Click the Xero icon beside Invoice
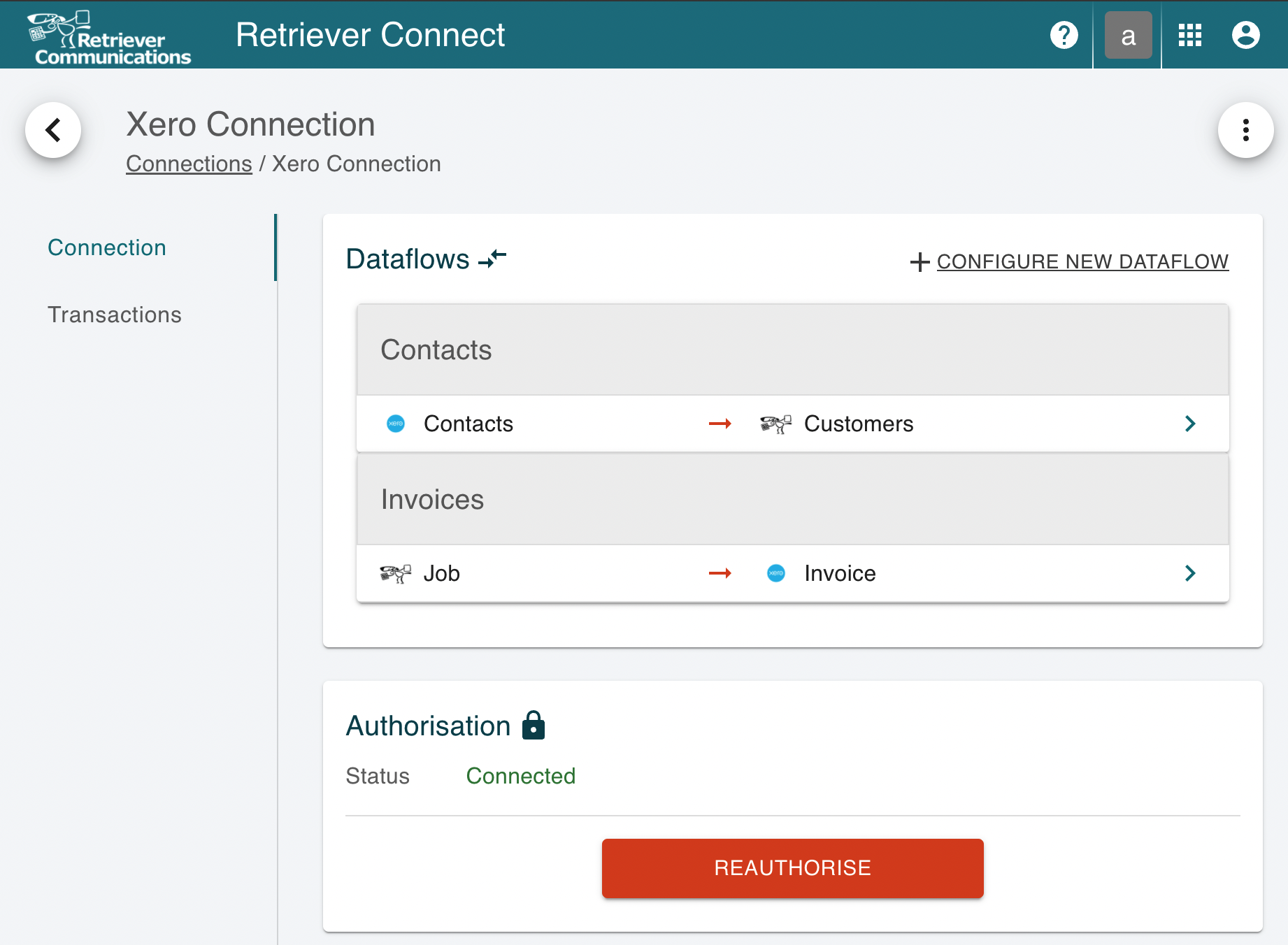1288x945 pixels. point(776,573)
